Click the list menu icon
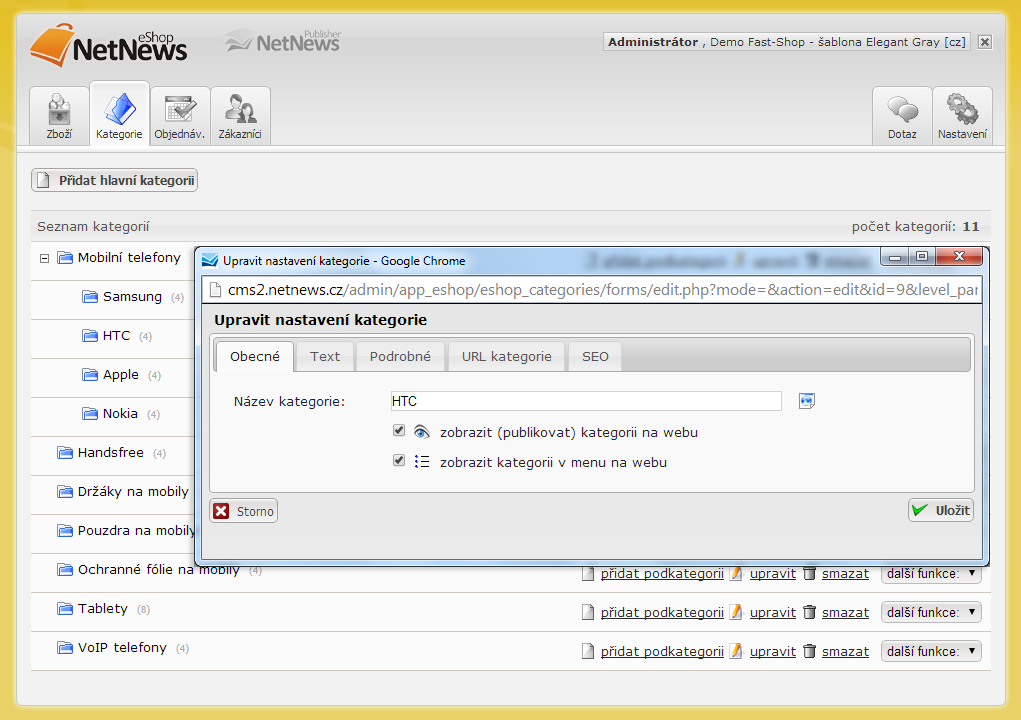 (422, 462)
